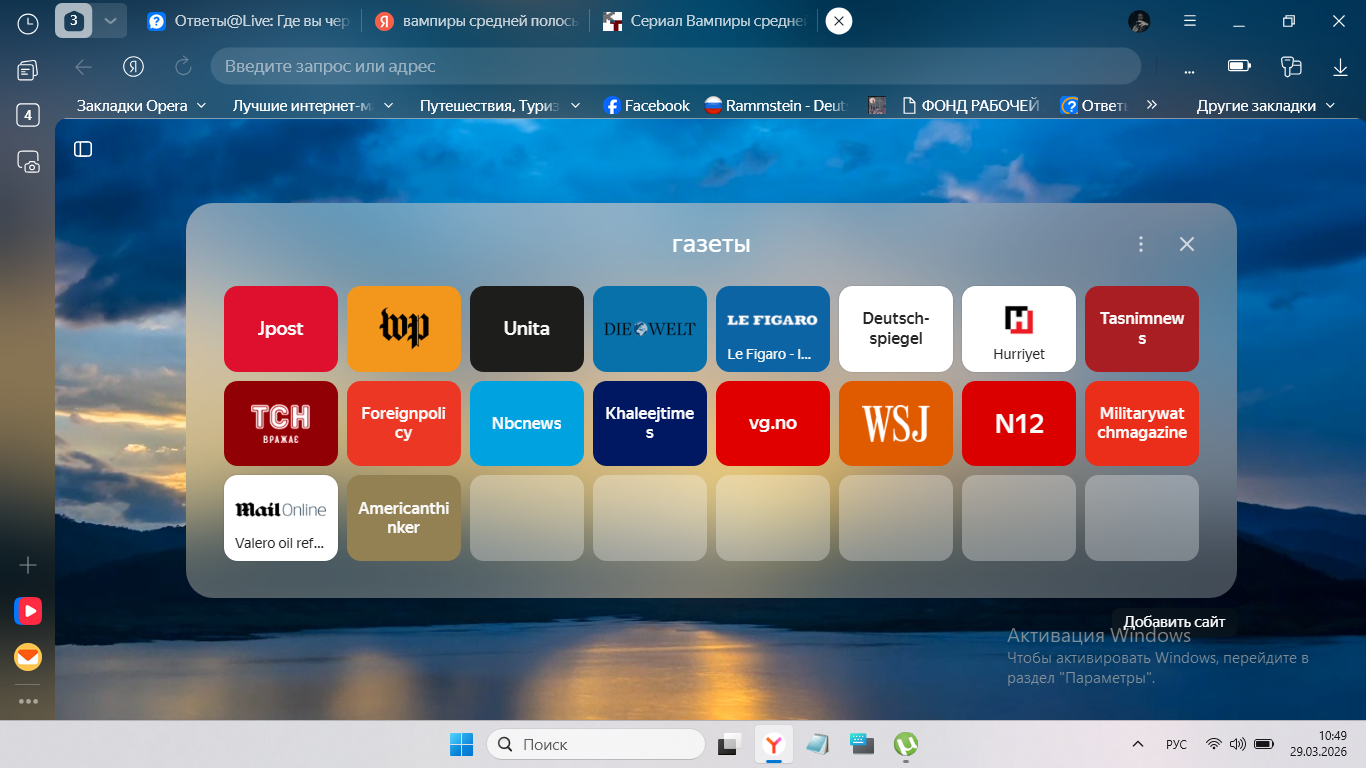Open the Unita tile
The width and height of the screenshot is (1366, 768).
click(x=527, y=329)
